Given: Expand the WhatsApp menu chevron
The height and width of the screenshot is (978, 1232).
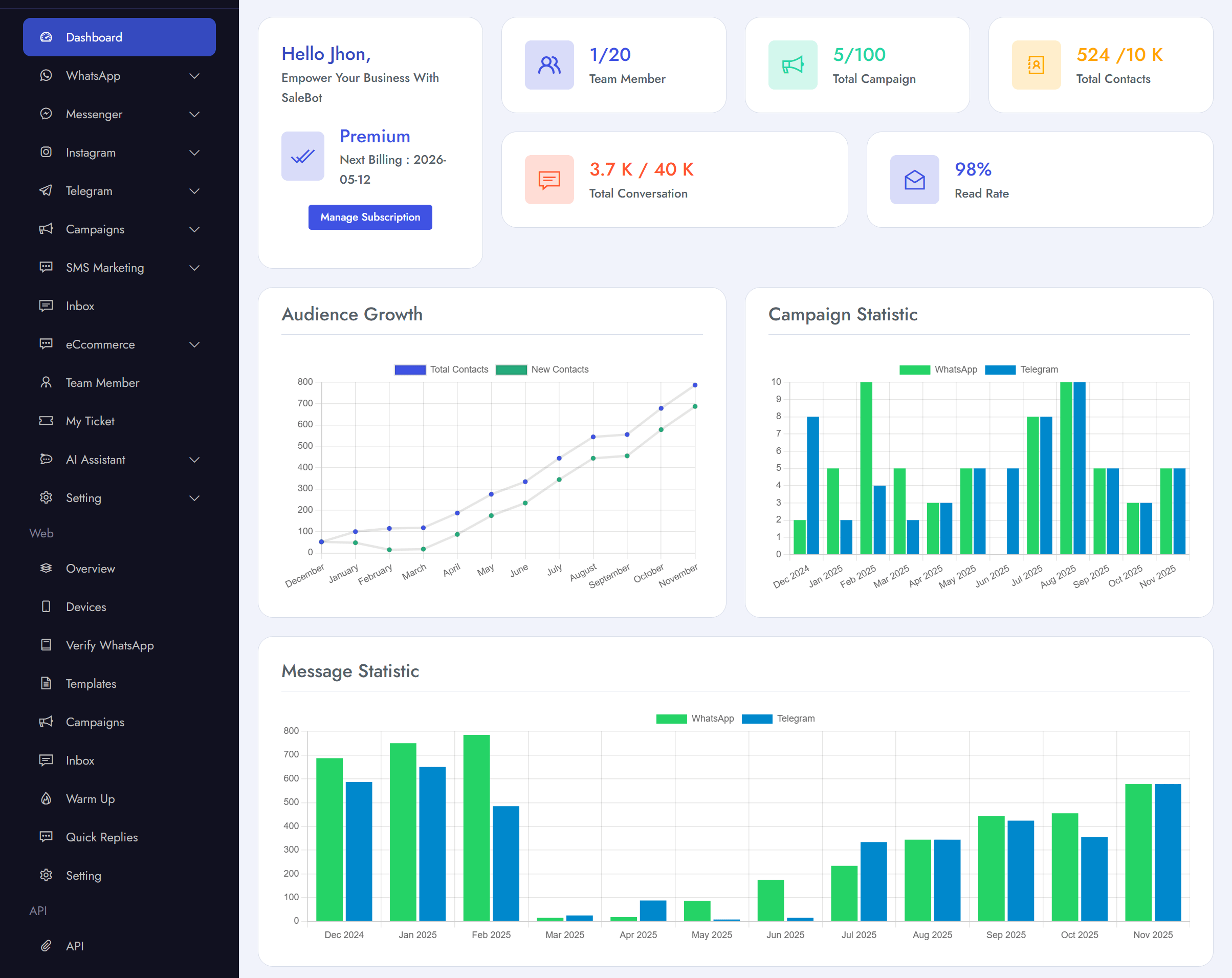Looking at the screenshot, I should pyautogui.click(x=194, y=76).
